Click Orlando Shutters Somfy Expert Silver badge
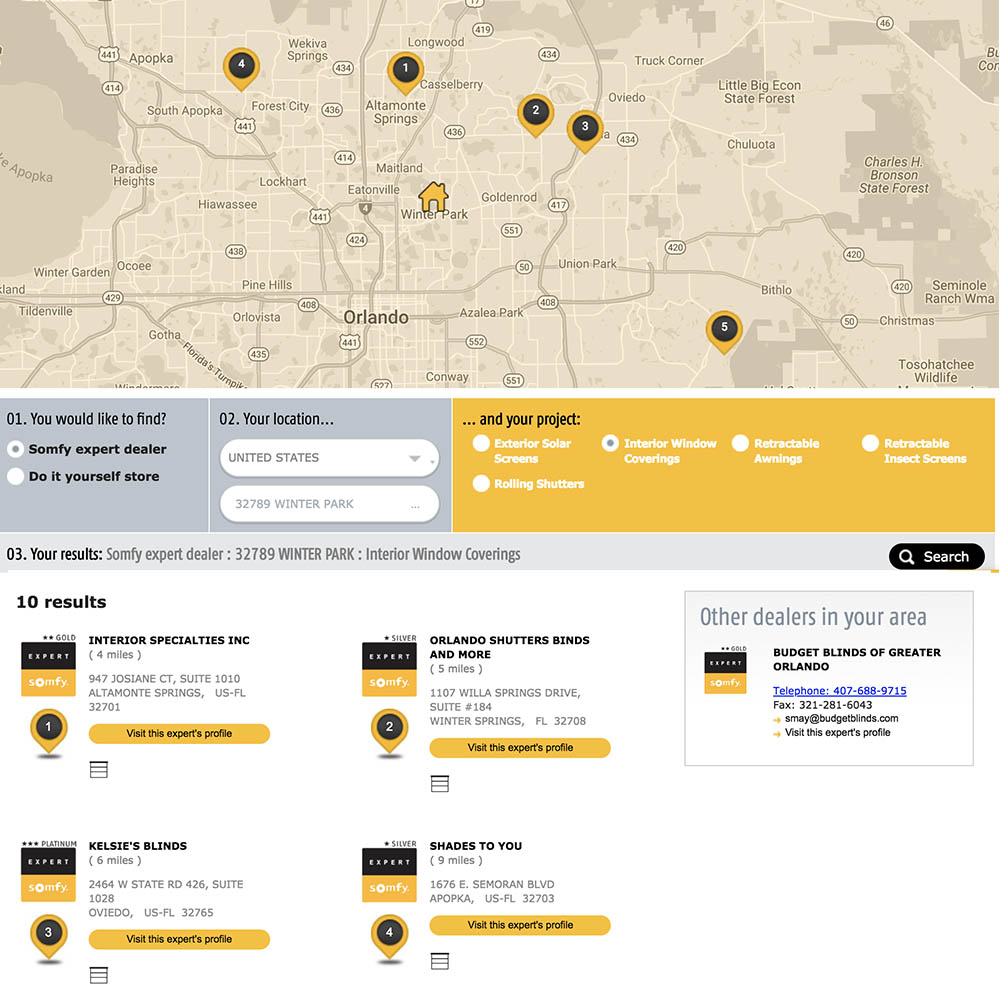Viewport: 1000px width, 1000px height. (x=389, y=665)
